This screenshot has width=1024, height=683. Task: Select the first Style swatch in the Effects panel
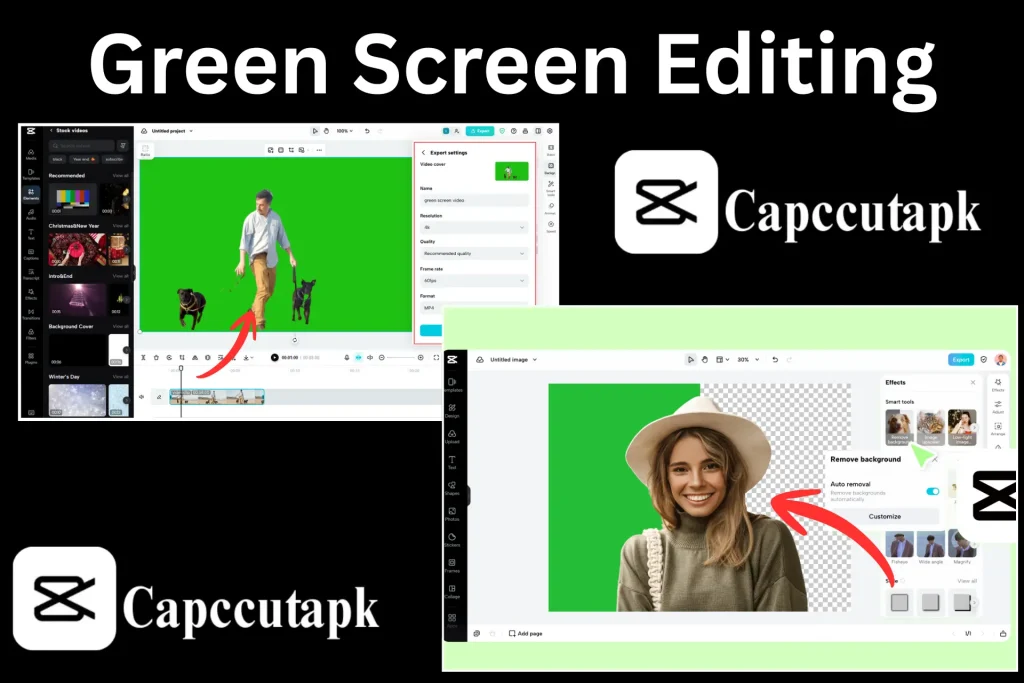pyautogui.click(x=899, y=602)
